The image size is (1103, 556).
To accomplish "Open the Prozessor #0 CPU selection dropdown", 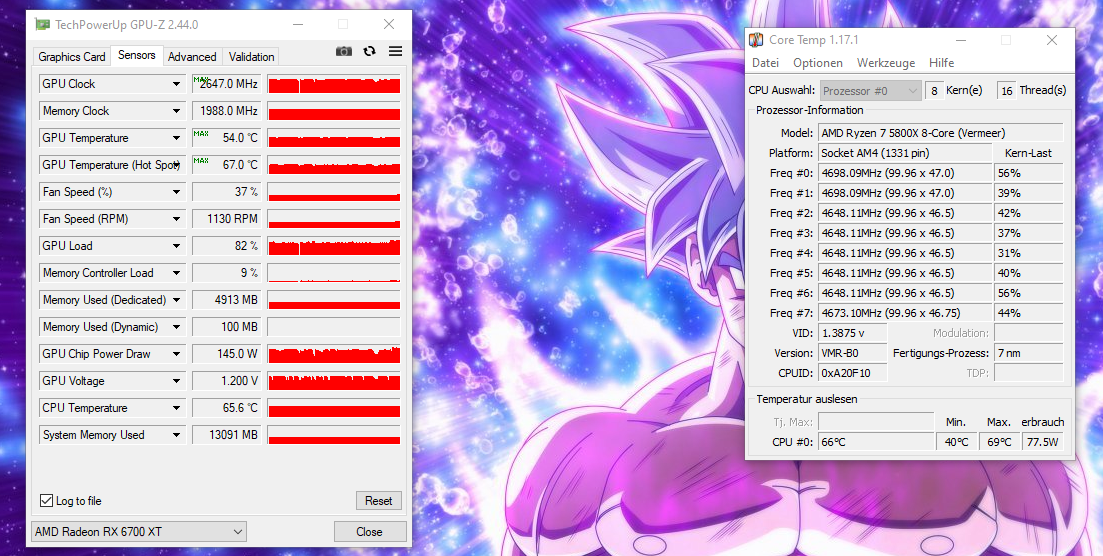I will click(x=871, y=91).
